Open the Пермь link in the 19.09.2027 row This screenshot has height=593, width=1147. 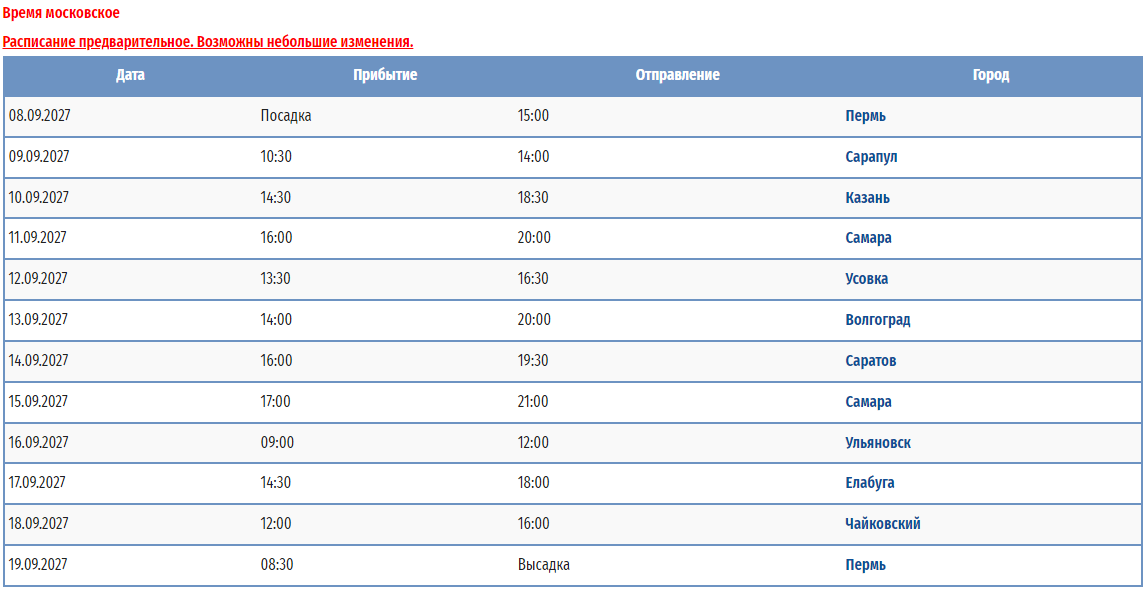[x=865, y=565]
